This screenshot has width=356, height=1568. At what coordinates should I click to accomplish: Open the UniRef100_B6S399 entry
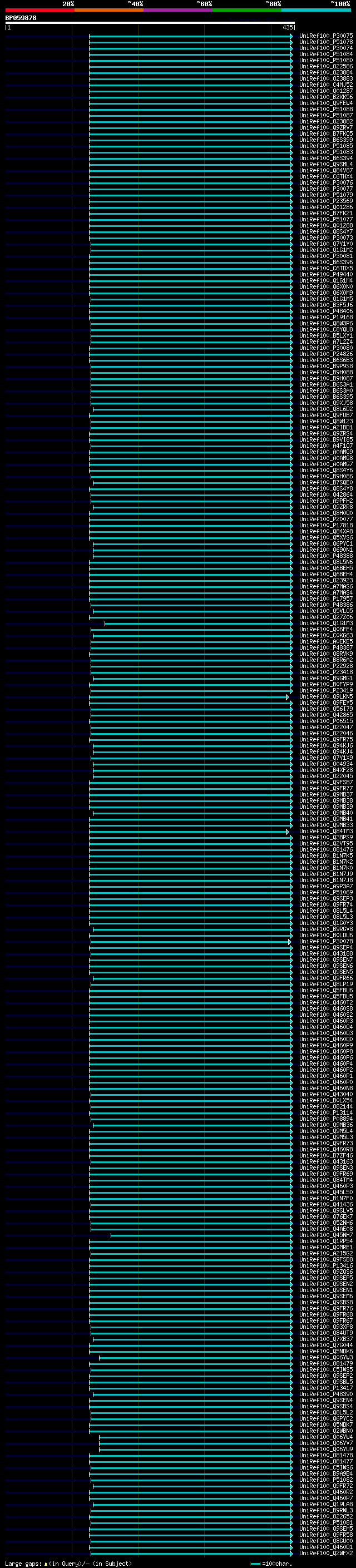[x=326, y=140]
